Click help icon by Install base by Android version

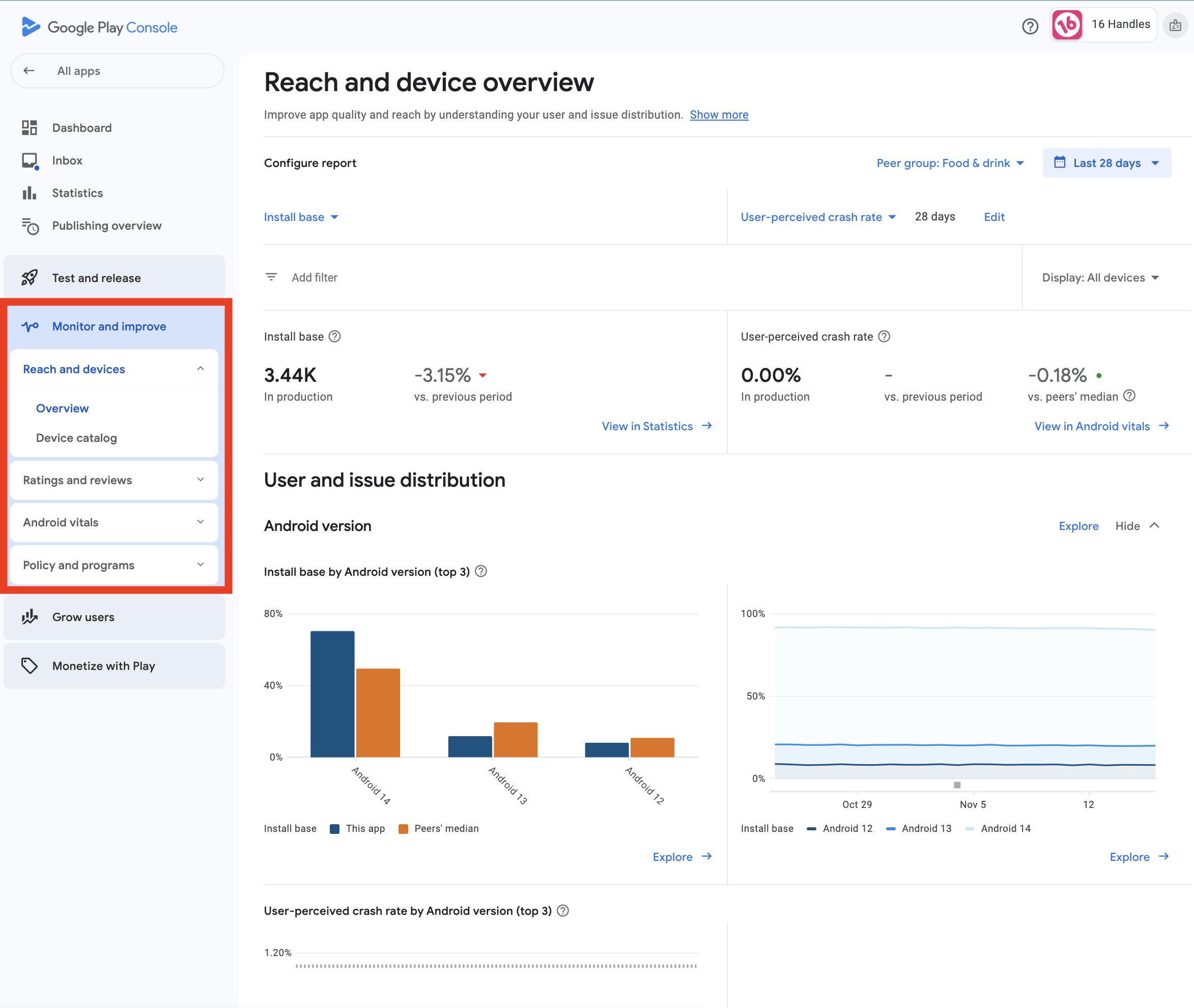tap(481, 571)
